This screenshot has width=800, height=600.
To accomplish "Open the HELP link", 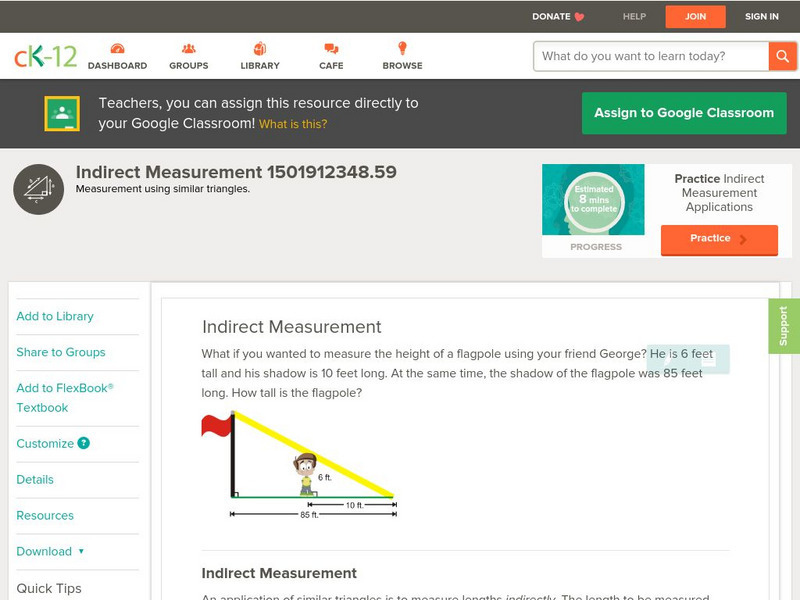I will [x=634, y=17].
